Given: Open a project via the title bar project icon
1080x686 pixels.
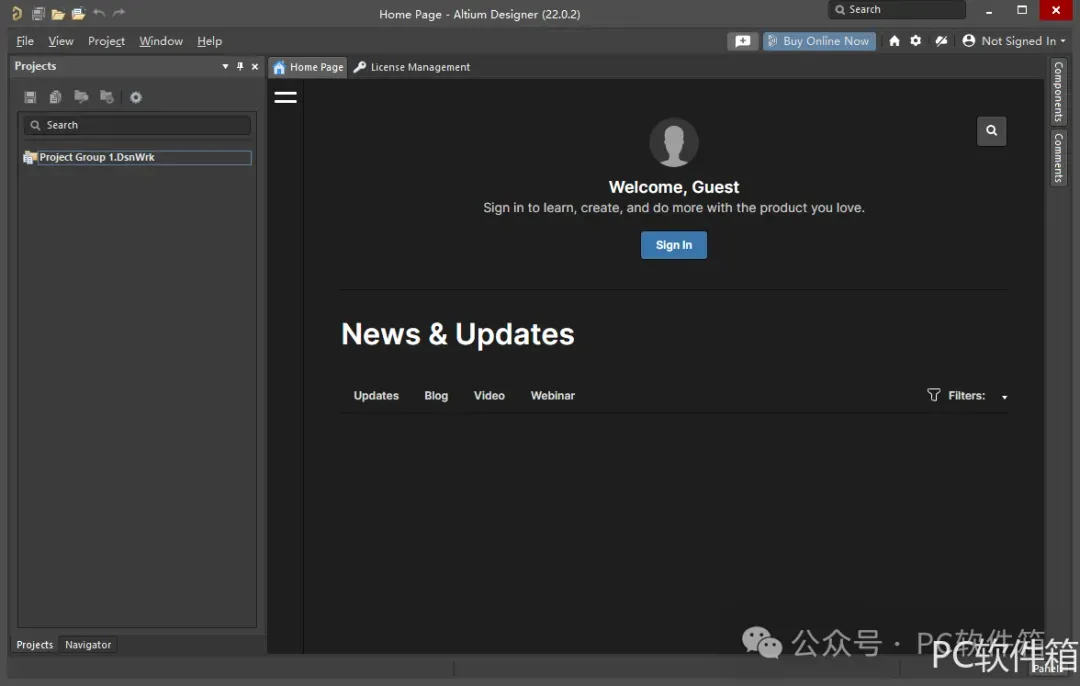Looking at the screenshot, I should click(78, 13).
